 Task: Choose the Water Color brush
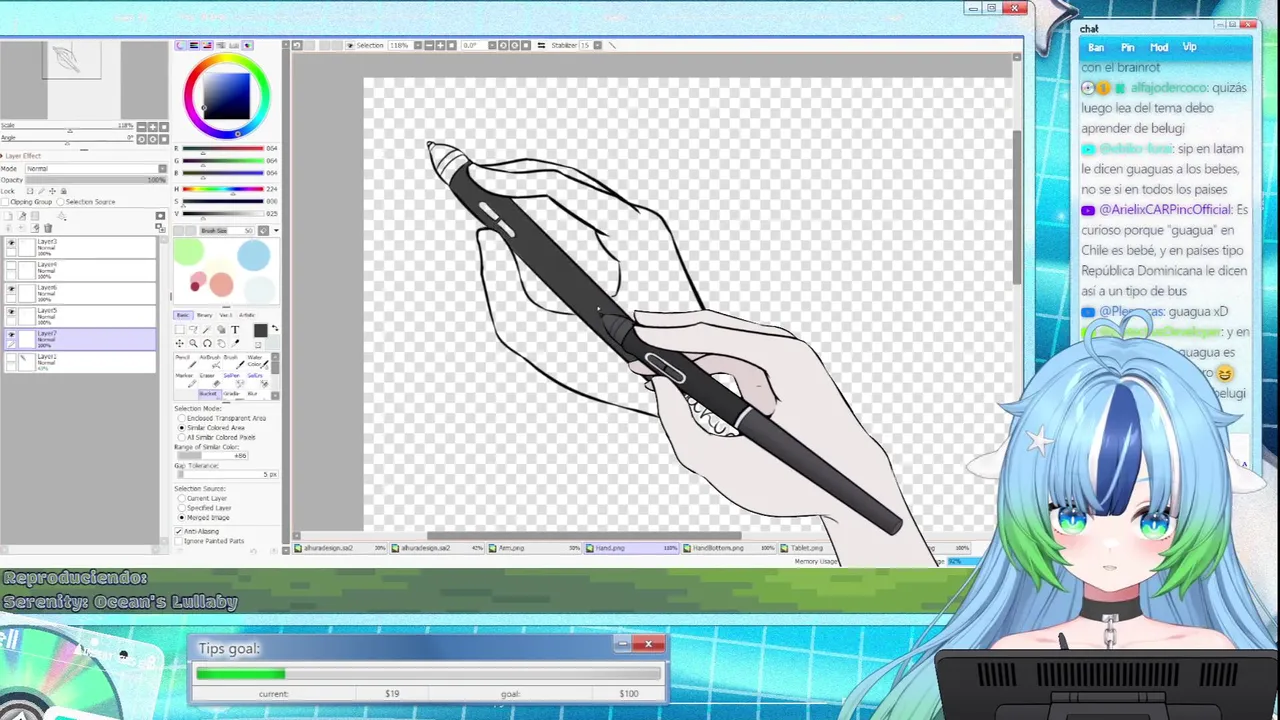pos(258,362)
